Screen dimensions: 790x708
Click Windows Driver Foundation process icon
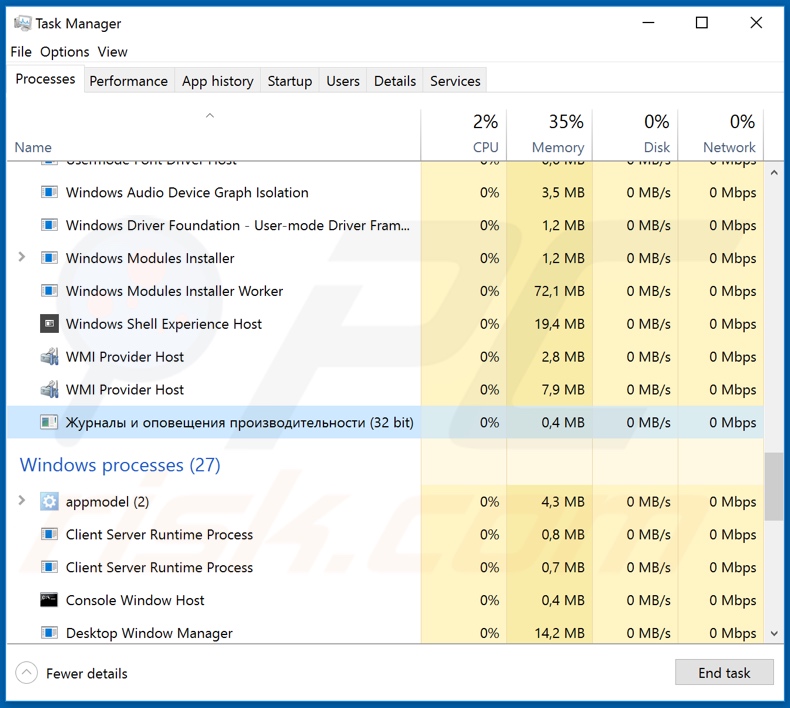49,225
